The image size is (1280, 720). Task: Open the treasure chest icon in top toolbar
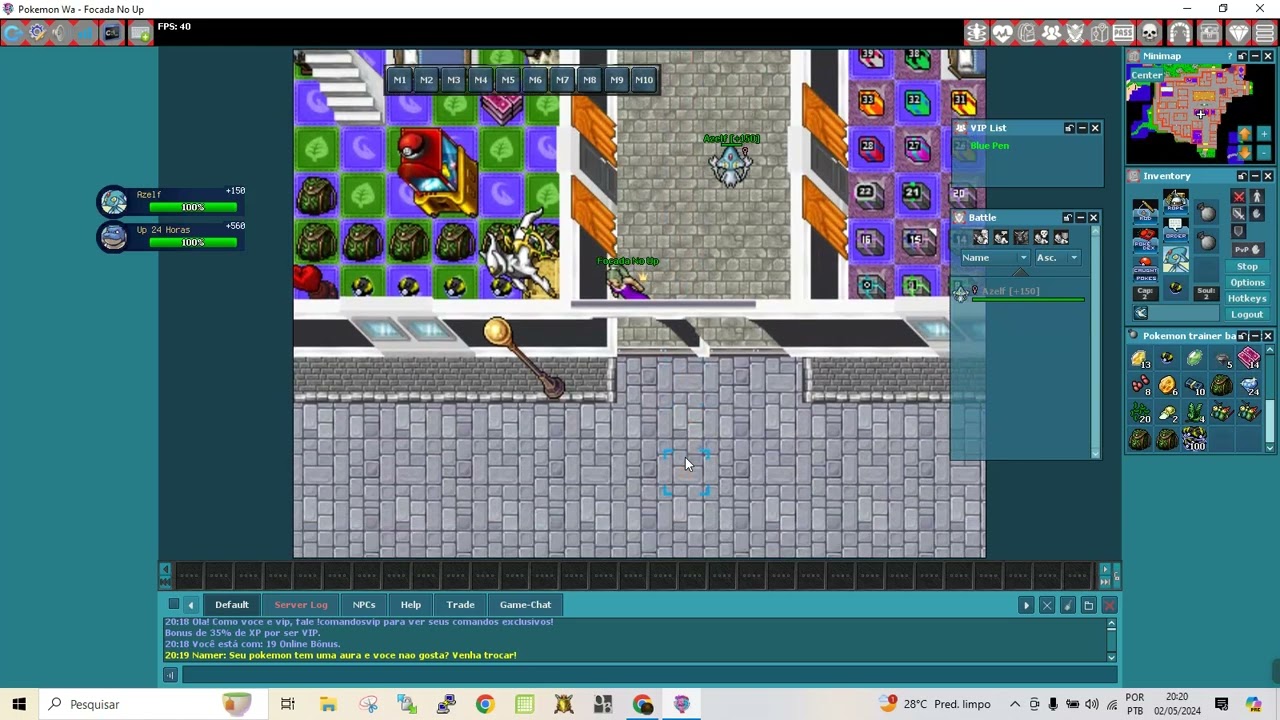(1209, 33)
